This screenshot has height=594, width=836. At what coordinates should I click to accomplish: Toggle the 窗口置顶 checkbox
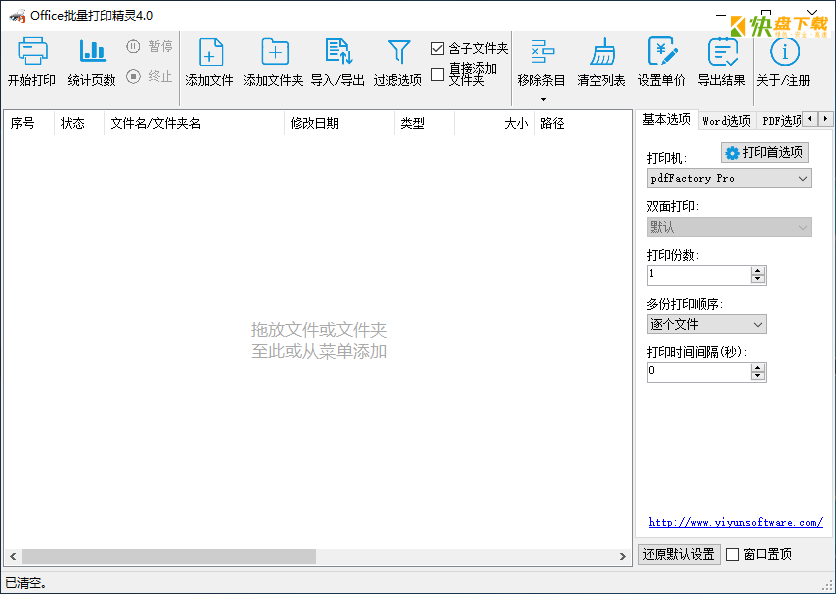733,555
